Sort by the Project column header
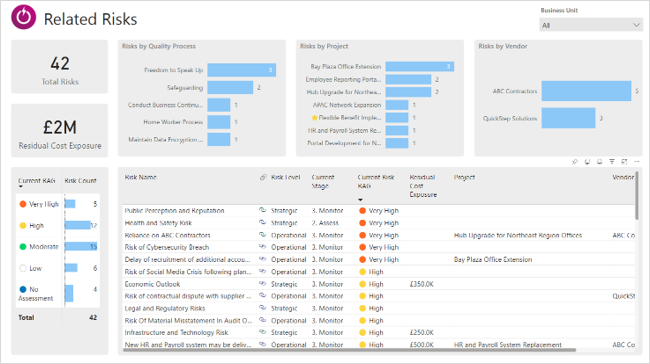The width and height of the screenshot is (650, 364). click(x=464, y=177)
